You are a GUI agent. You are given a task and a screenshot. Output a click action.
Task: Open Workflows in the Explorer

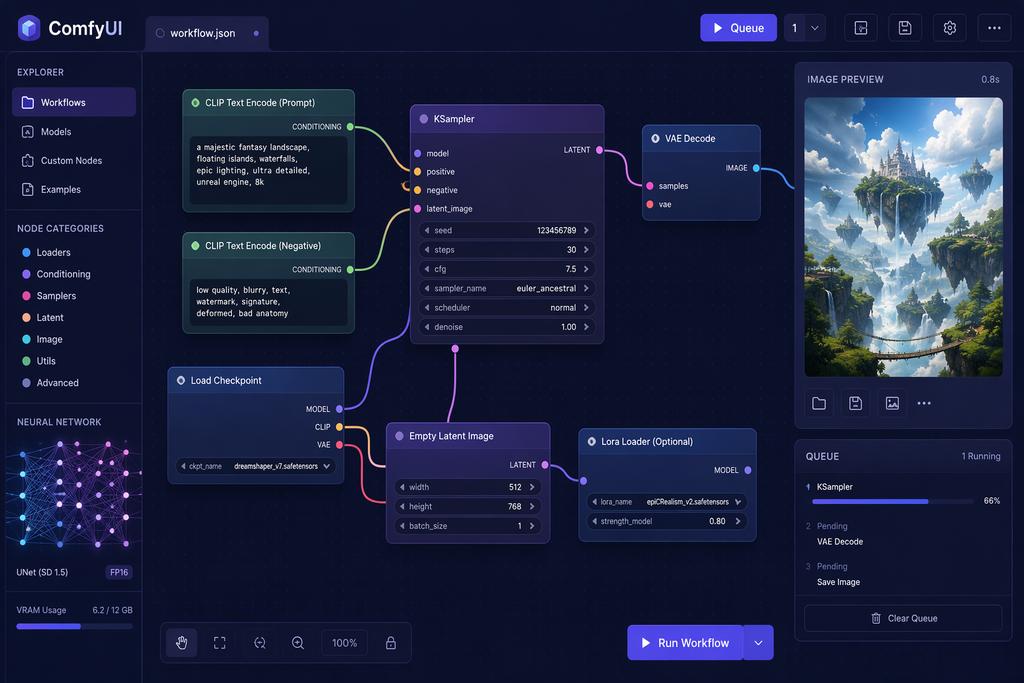[x=74, y=103]
